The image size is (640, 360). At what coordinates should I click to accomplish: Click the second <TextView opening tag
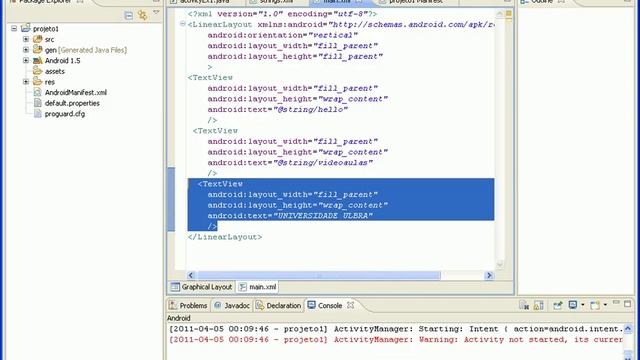[215, 131]
